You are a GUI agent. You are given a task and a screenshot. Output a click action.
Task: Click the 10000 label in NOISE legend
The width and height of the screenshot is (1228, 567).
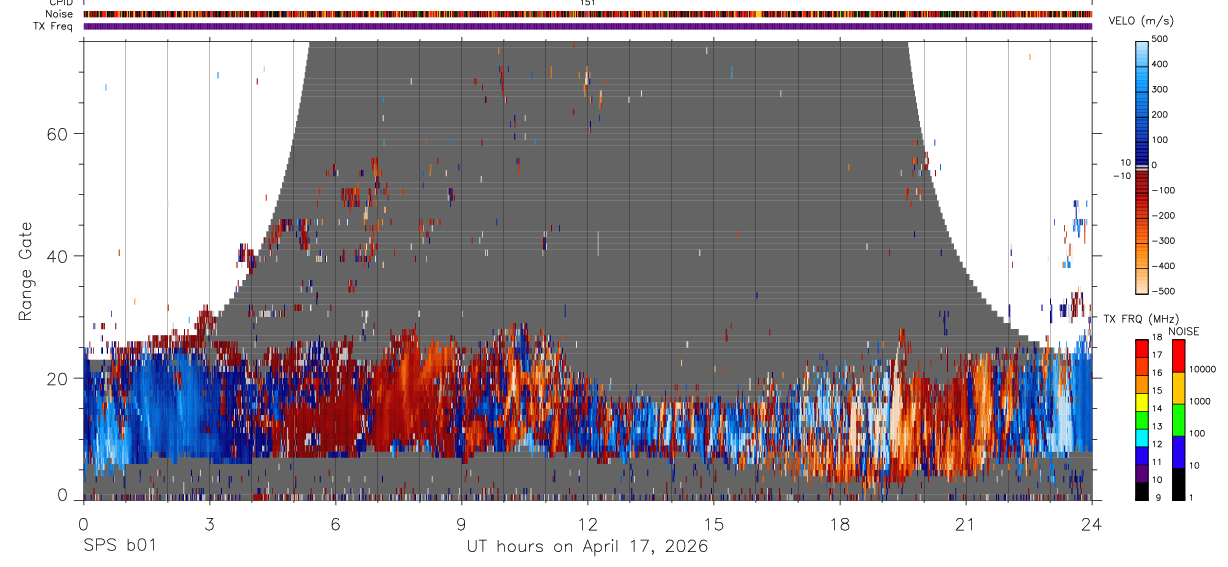(1203, 370)
